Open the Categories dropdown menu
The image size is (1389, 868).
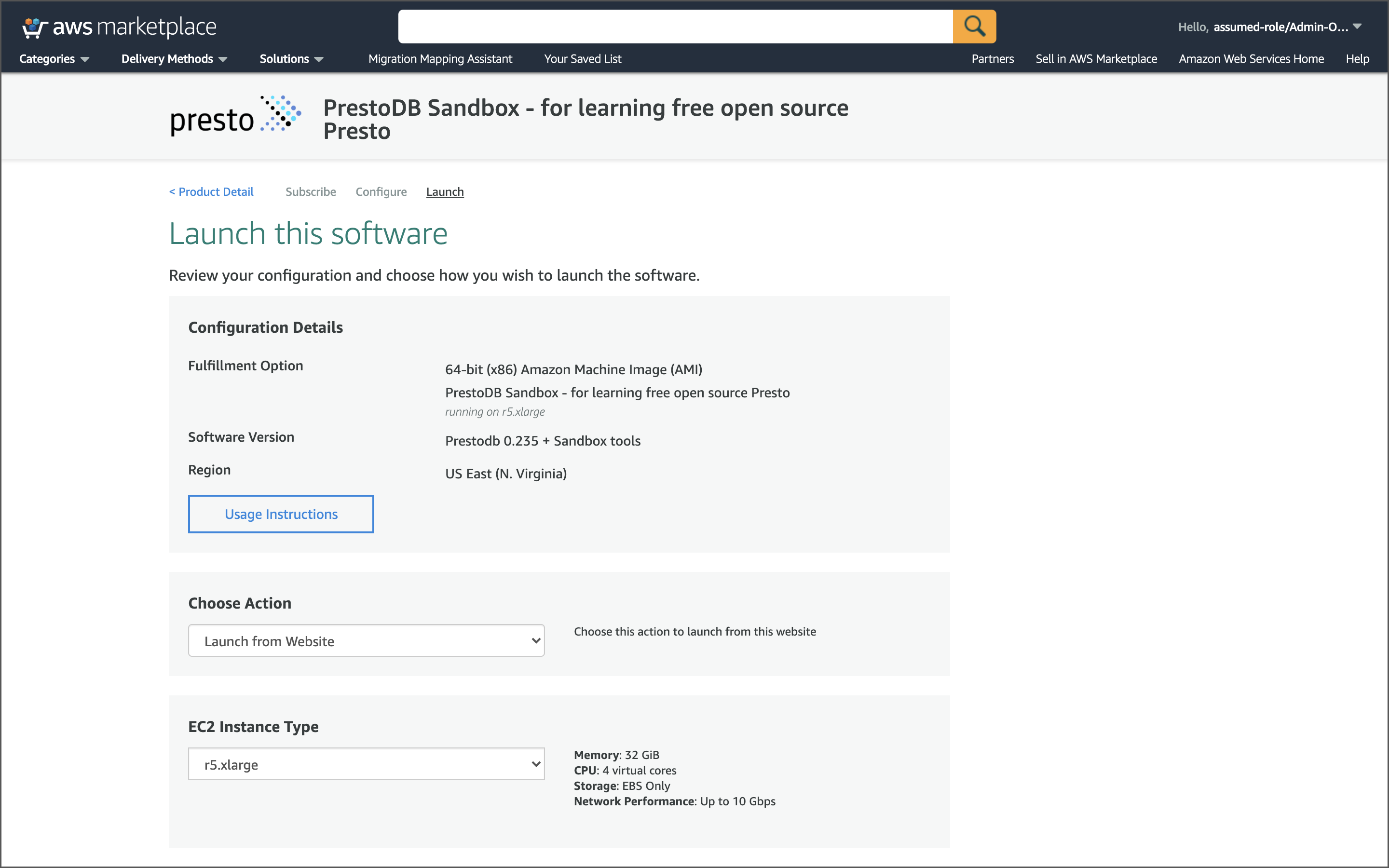54,58
